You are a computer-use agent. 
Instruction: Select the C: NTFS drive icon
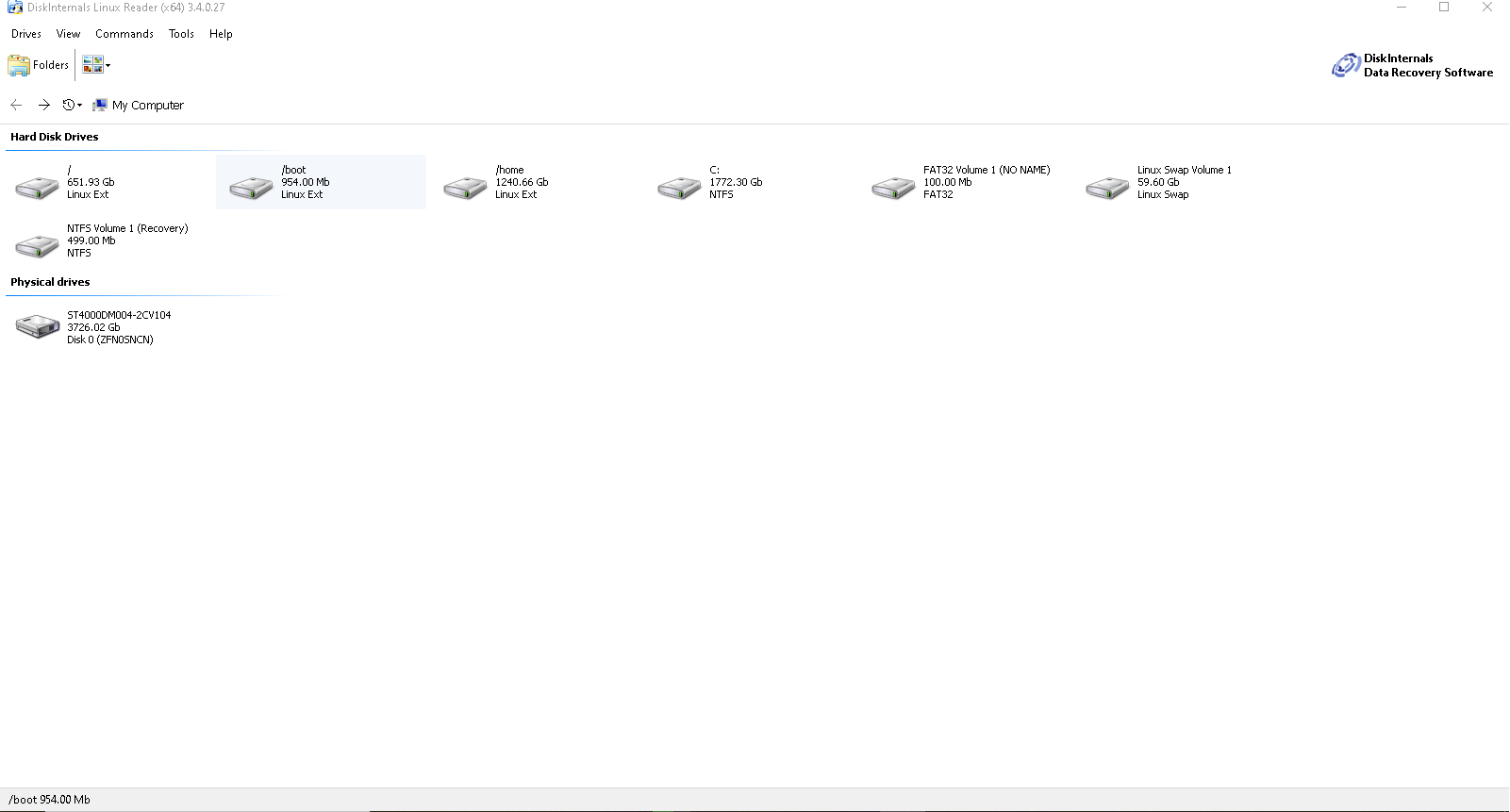pos(680,187)
